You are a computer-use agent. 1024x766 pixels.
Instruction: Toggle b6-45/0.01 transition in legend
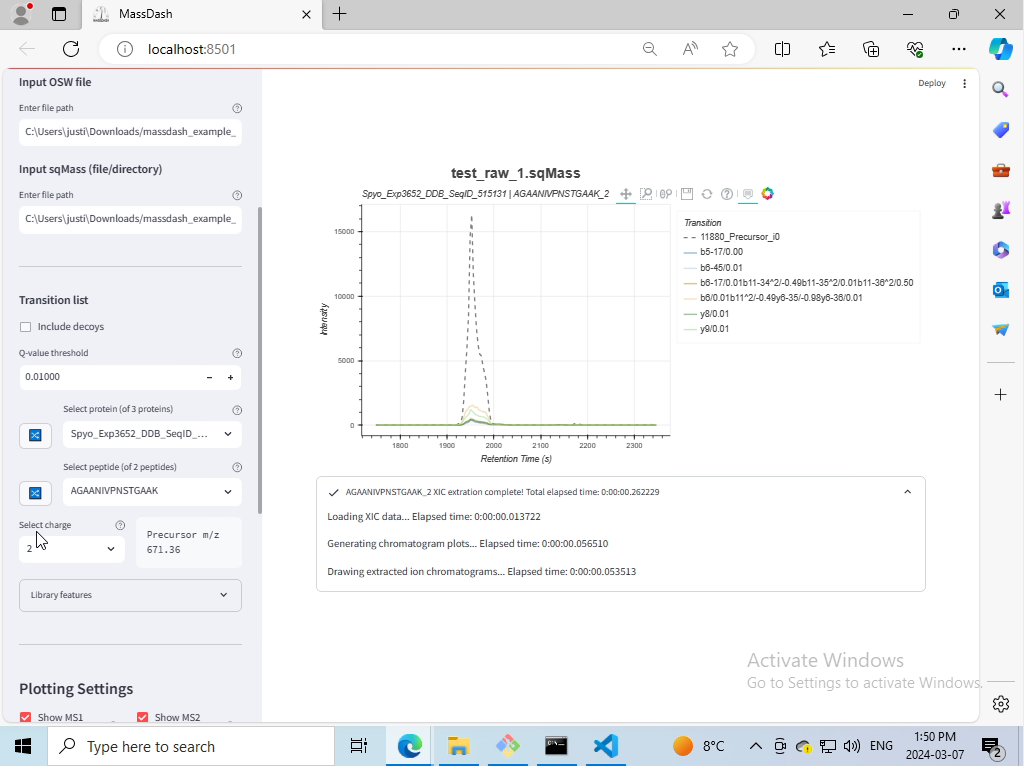click(713, 268)
